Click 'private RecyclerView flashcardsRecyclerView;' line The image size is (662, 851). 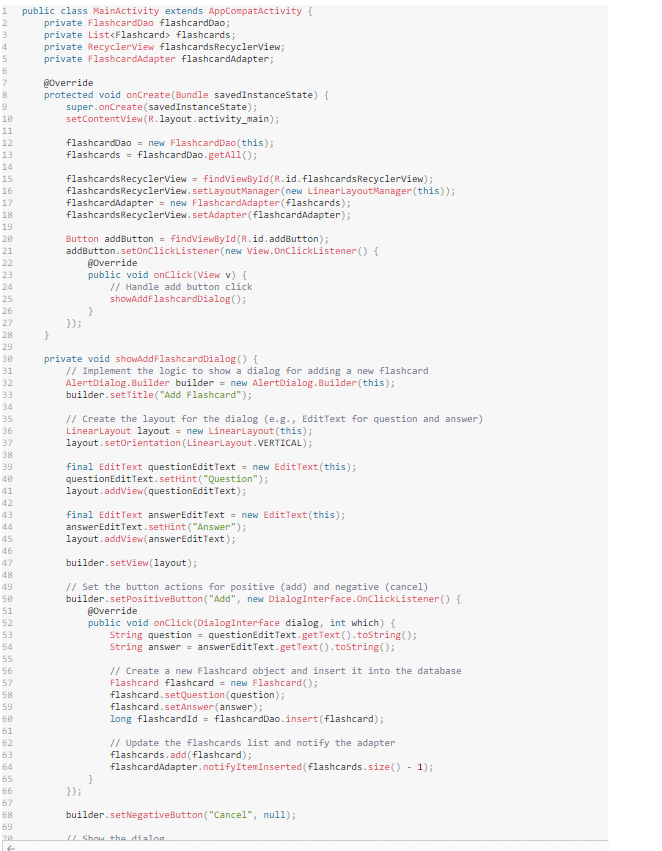(x=164, y=47)
